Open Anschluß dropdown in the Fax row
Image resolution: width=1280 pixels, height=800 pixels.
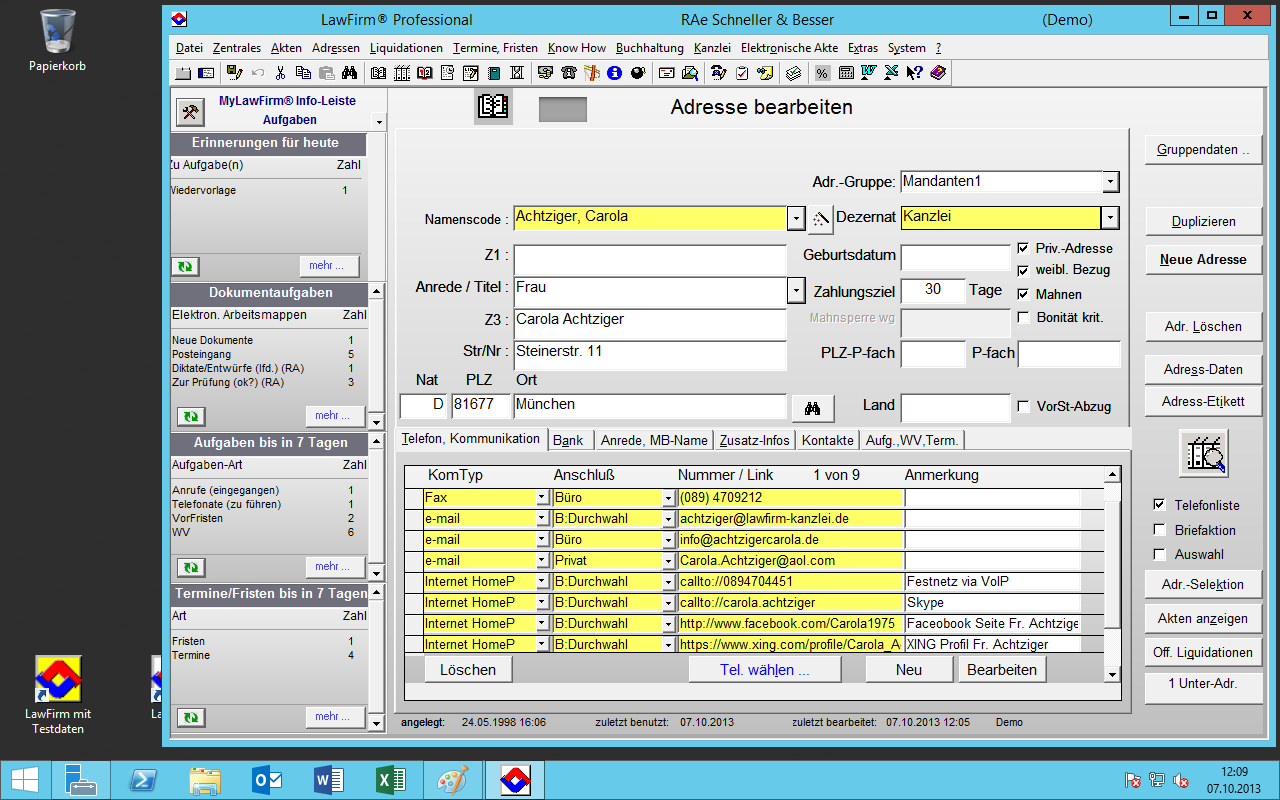click(669, 497)
